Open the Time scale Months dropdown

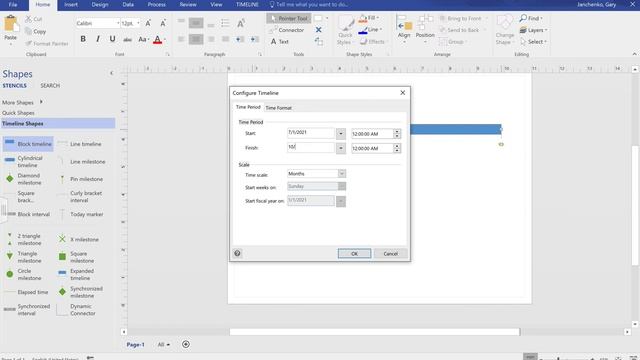click(342, 174)
